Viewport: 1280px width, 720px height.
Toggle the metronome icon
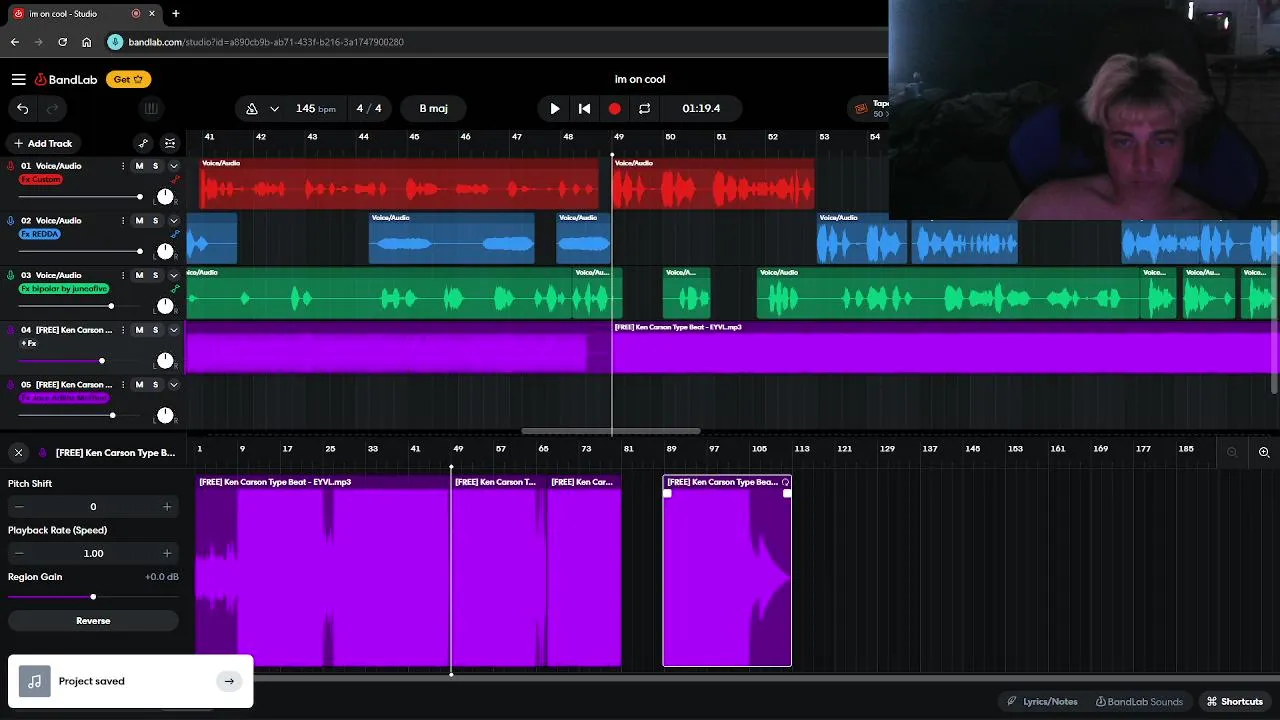point(252,108)
